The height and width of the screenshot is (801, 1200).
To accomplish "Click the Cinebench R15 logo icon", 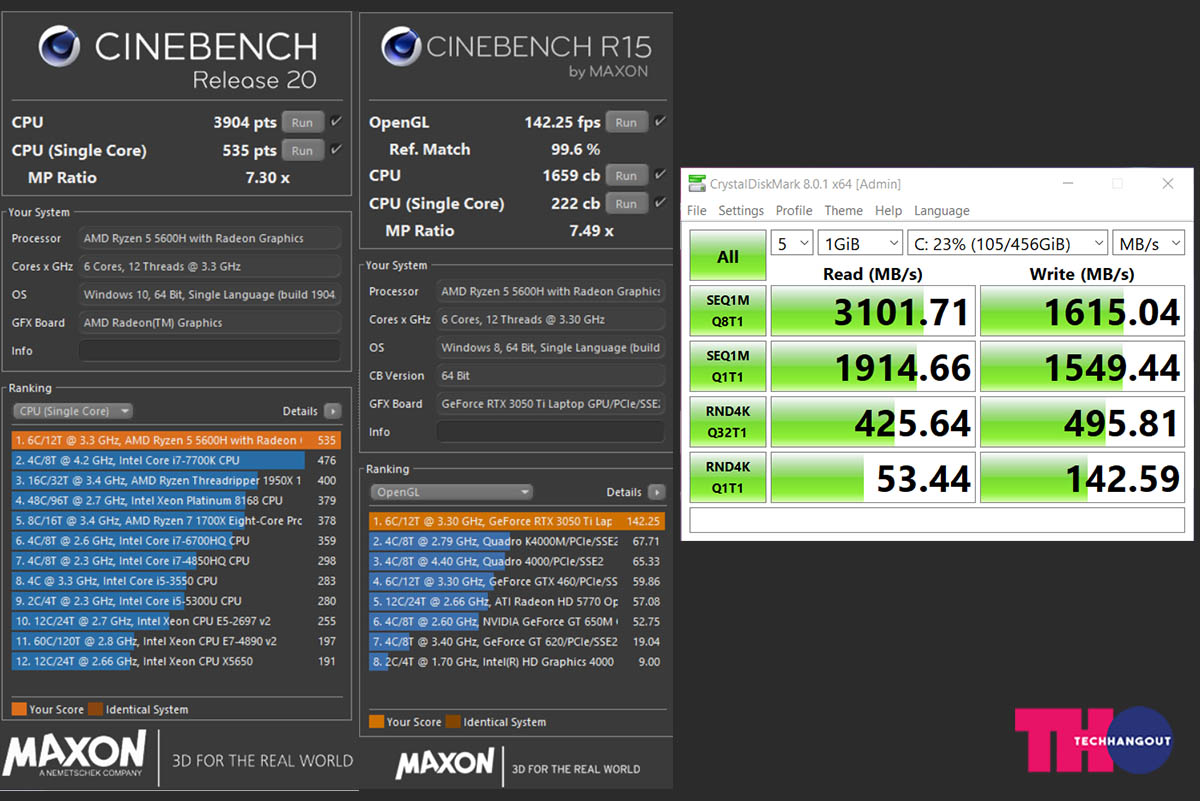I will click(x=400, y=47).
